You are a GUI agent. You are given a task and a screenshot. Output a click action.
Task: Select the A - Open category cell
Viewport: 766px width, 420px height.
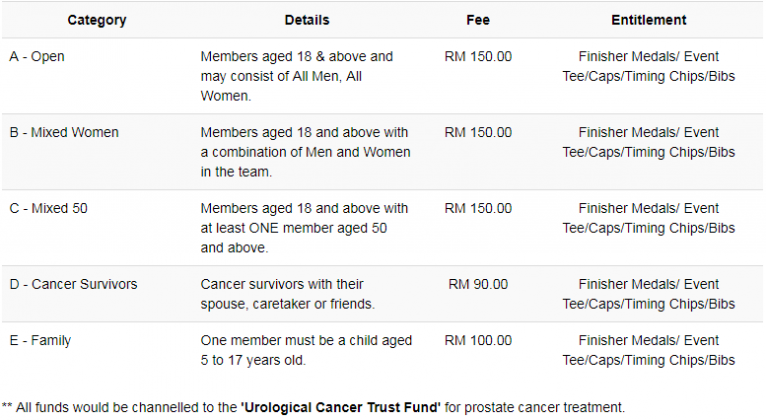pyautogui.click(x=37, y=57)
